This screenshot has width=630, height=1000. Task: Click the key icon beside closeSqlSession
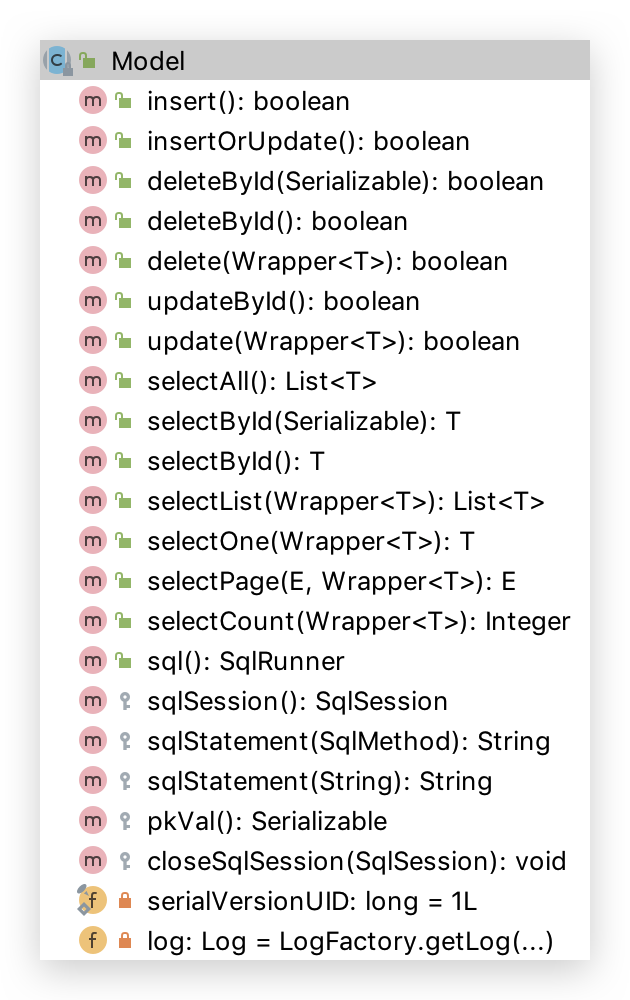point(124,861)
